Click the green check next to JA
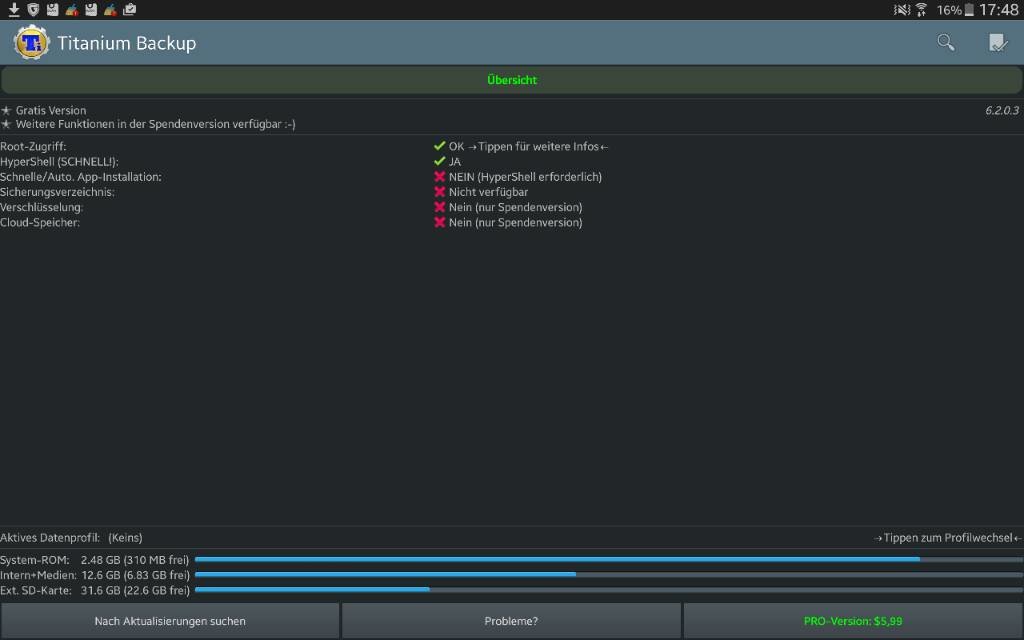 pos(440,161)
